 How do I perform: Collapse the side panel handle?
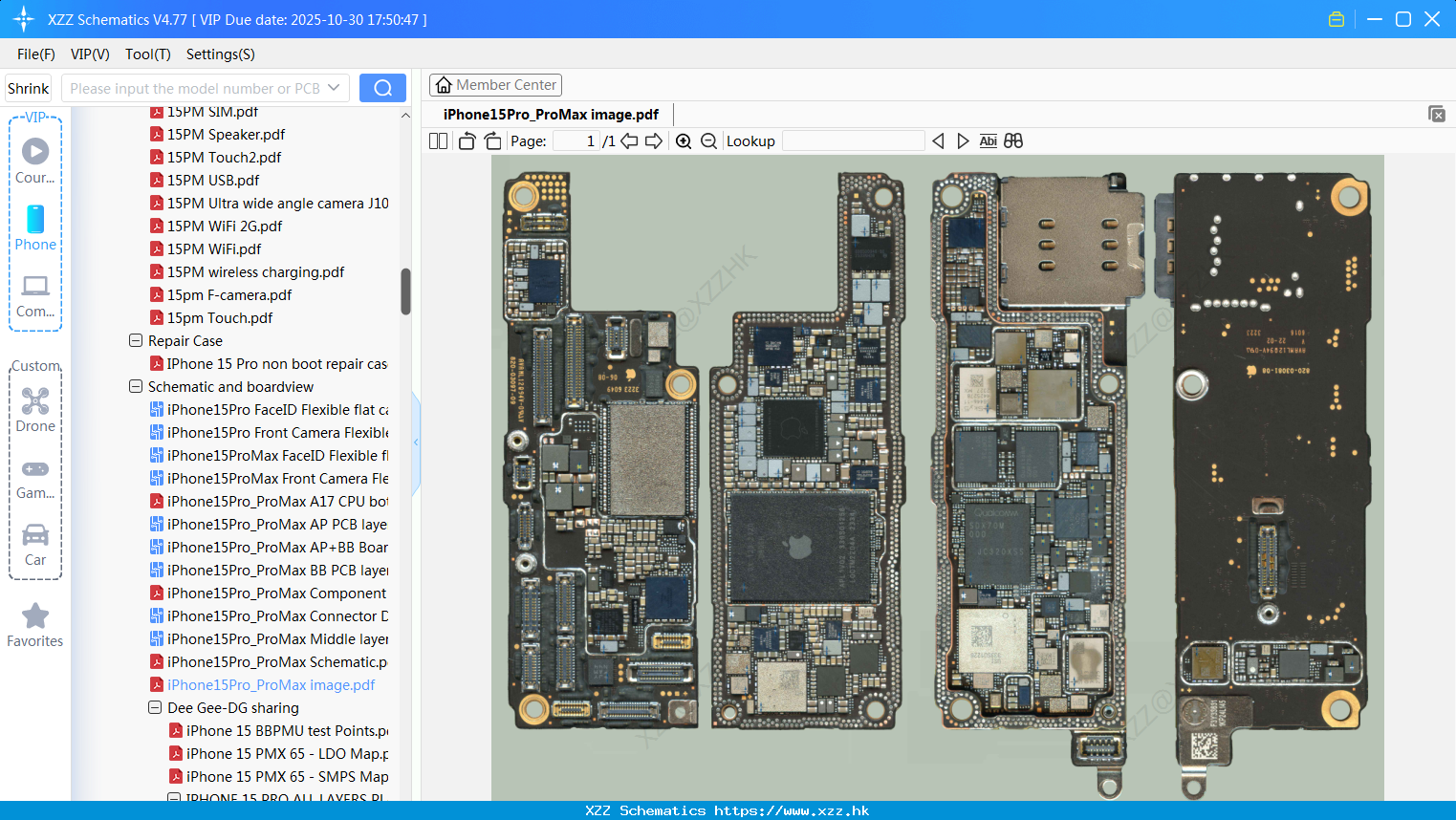pyautogui.click(x=416, y=442)
